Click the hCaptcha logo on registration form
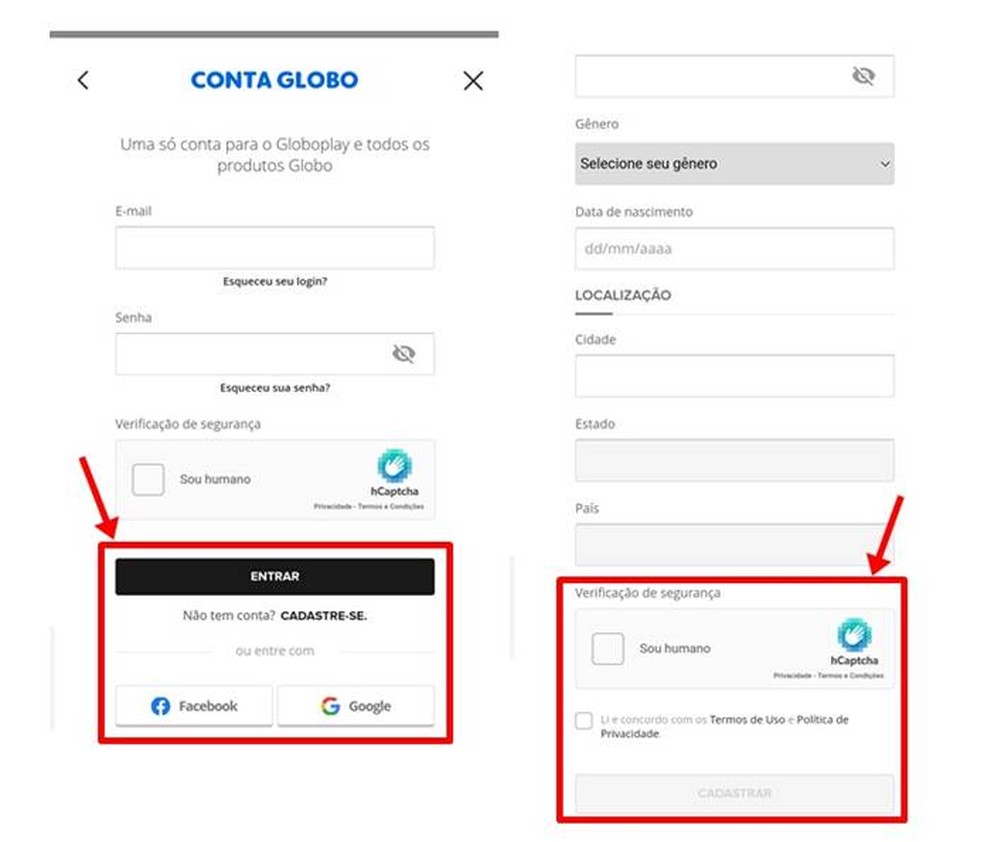 coord(854,635)
